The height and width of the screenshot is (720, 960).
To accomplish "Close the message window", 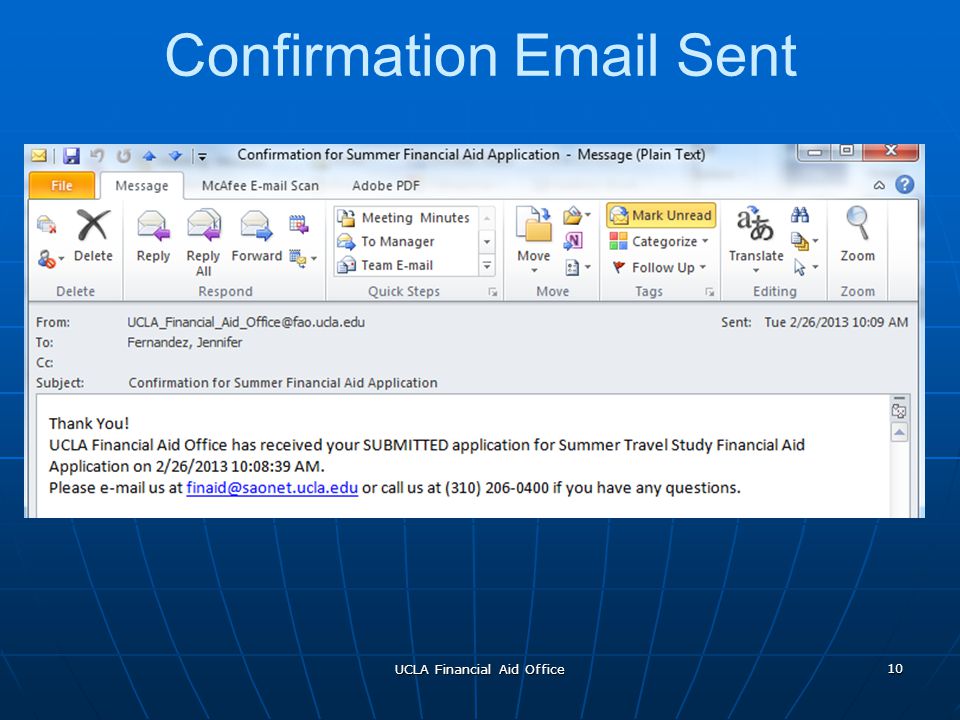I will pos(891,151).
